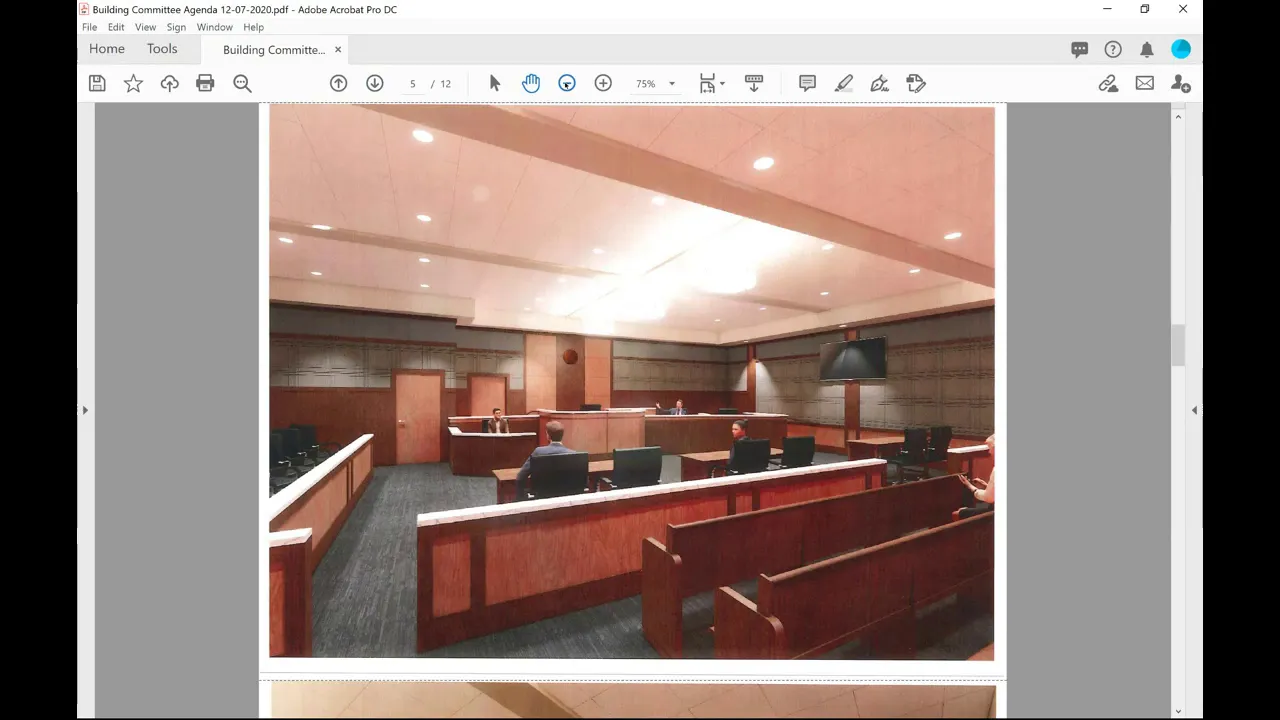Click scrollbar down arrow

click(1178, 711)
